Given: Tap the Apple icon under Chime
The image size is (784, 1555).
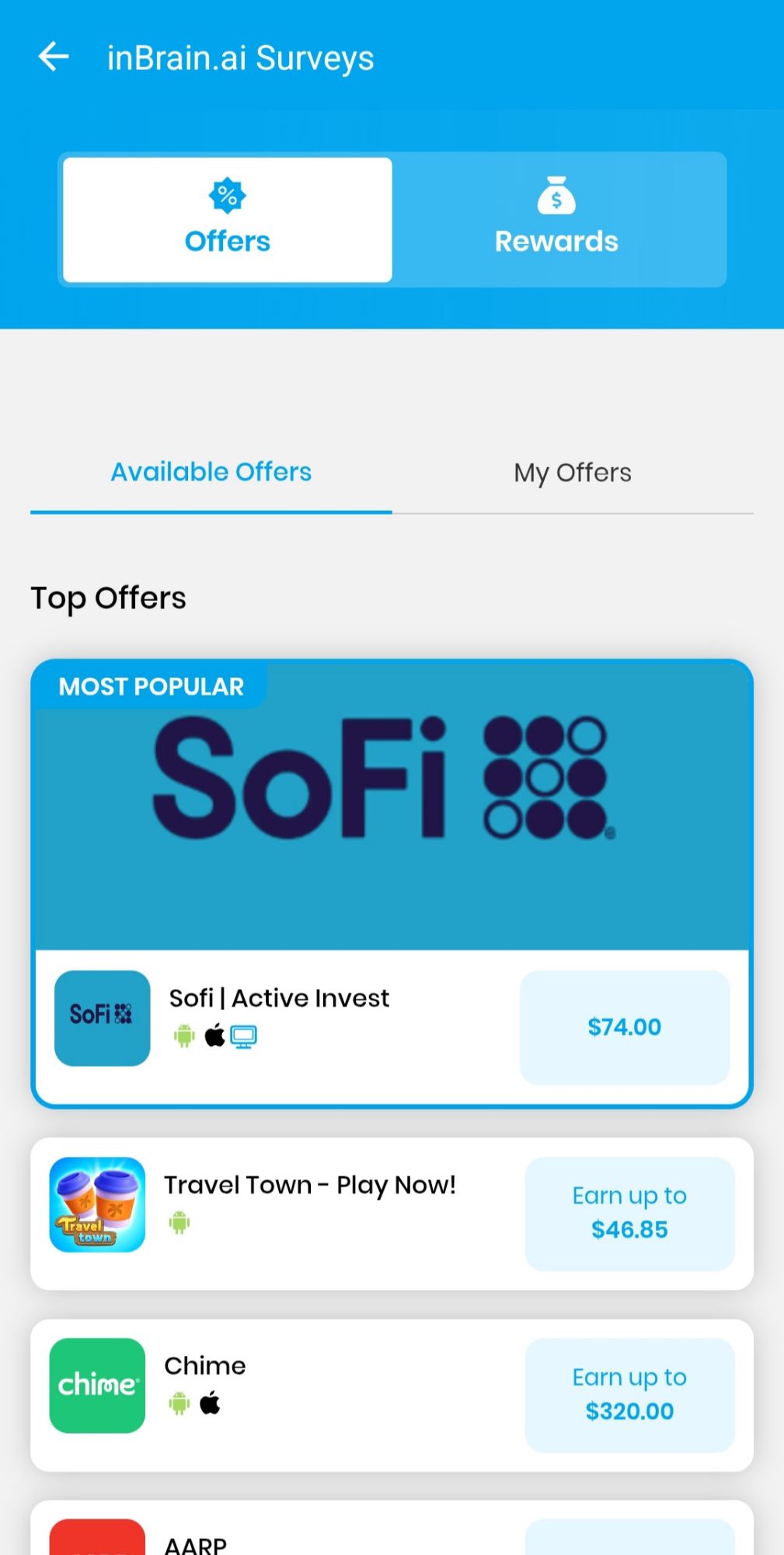Looking at the screenshot, I should click(x=210, y=1404).
